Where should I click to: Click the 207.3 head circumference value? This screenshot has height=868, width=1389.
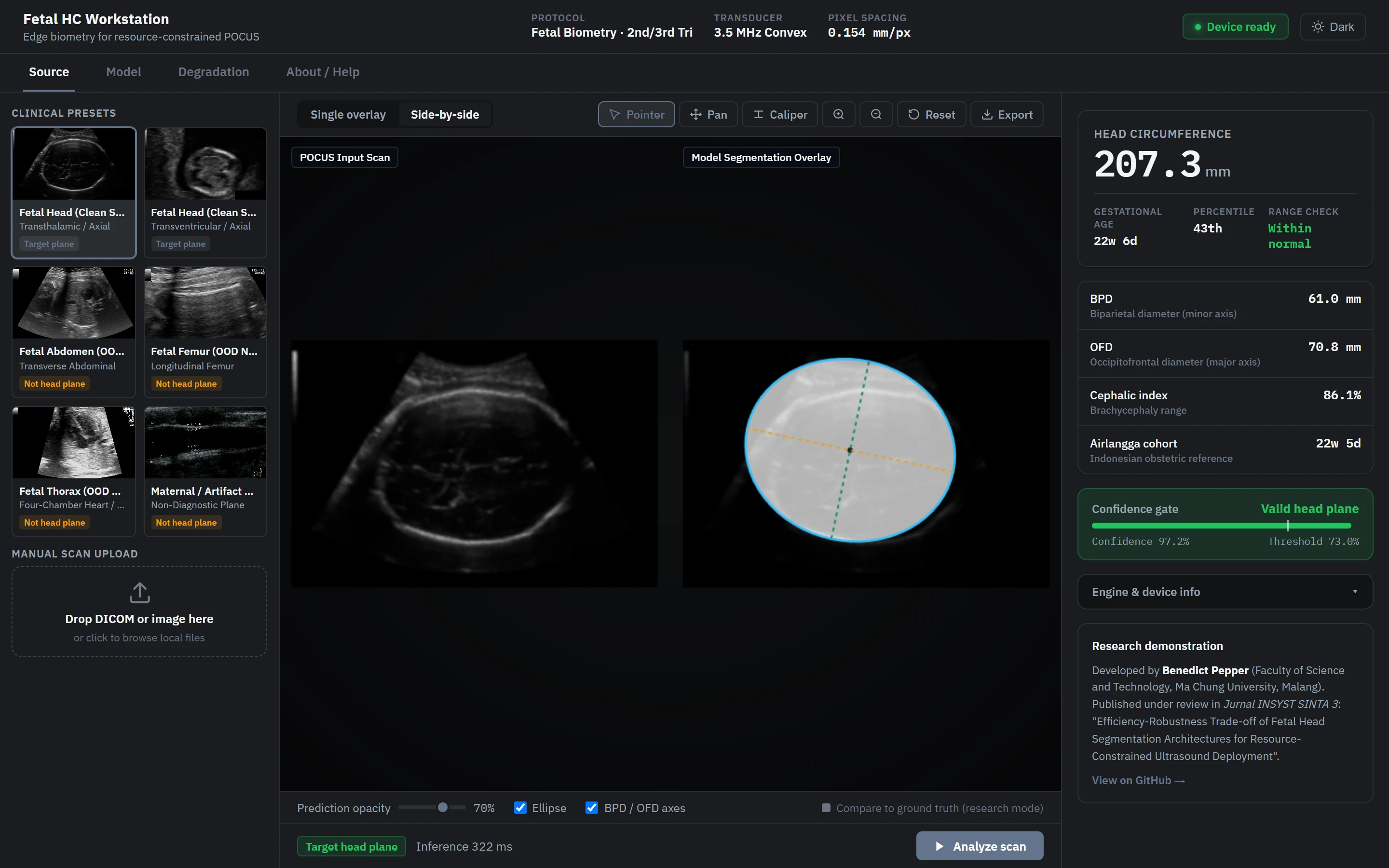pos(1148,165)
